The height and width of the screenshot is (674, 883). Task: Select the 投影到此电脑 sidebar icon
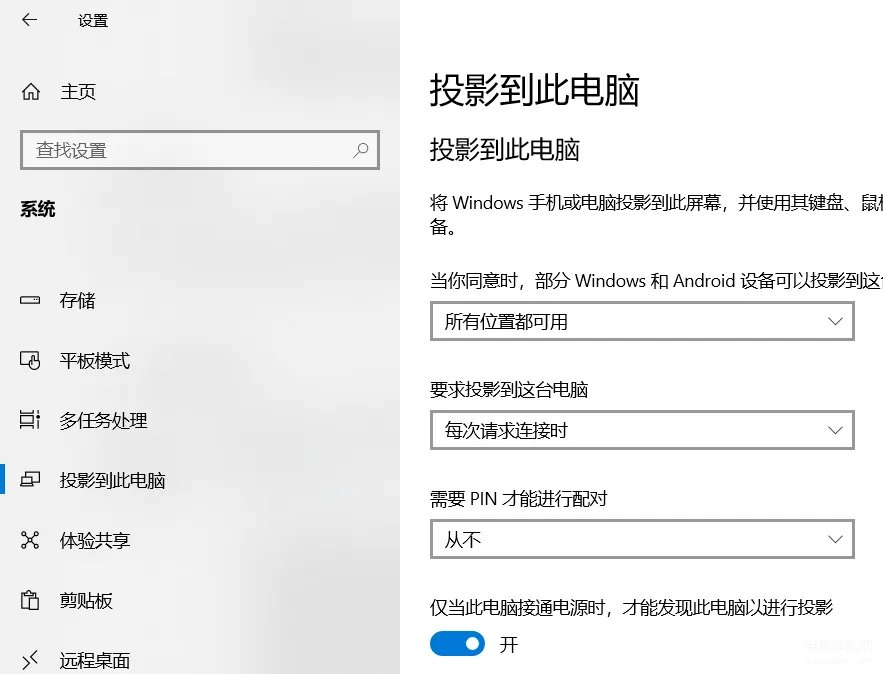[31, 480]
